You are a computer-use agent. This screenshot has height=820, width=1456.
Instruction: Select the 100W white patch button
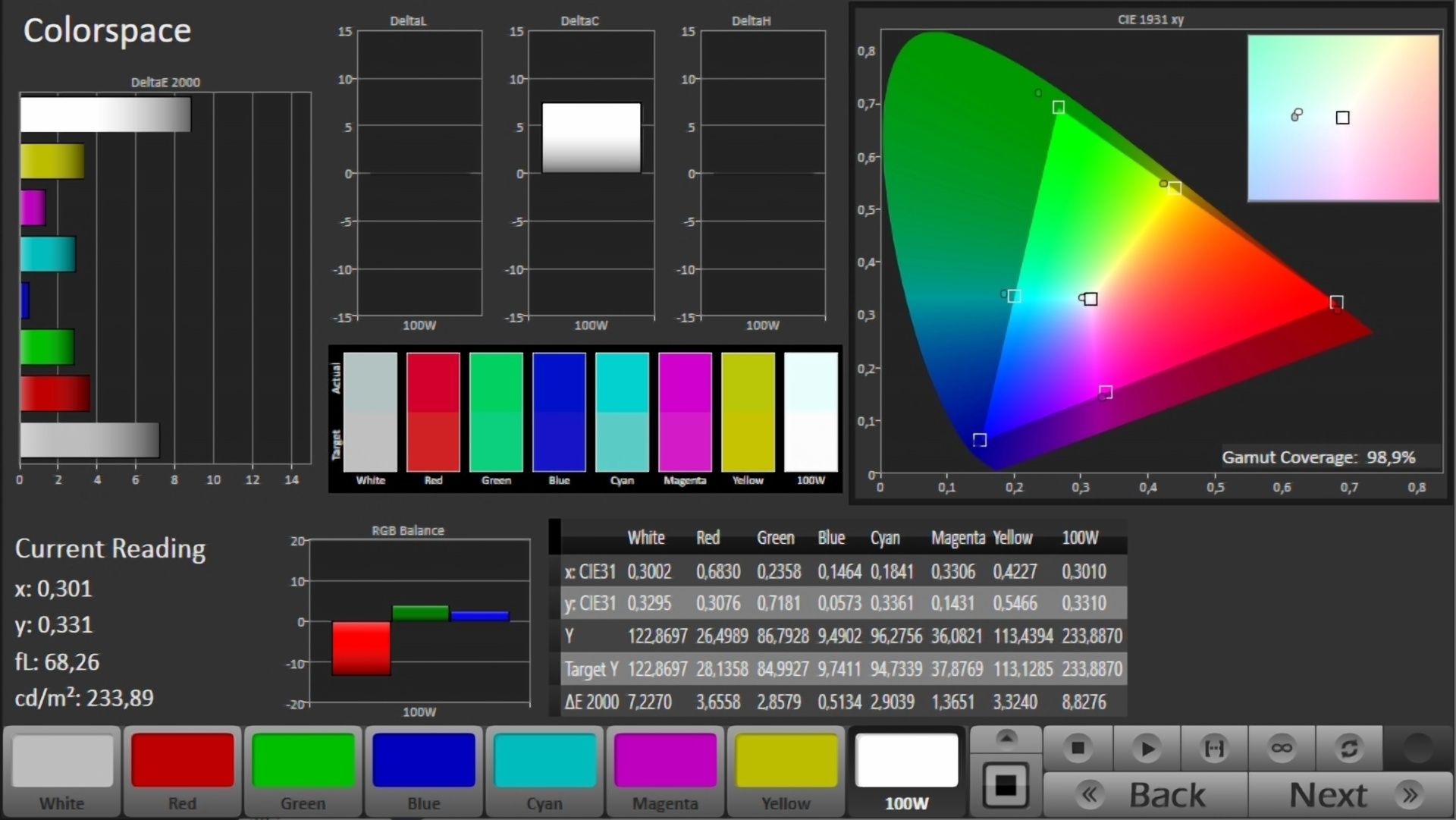coord(906,771)
